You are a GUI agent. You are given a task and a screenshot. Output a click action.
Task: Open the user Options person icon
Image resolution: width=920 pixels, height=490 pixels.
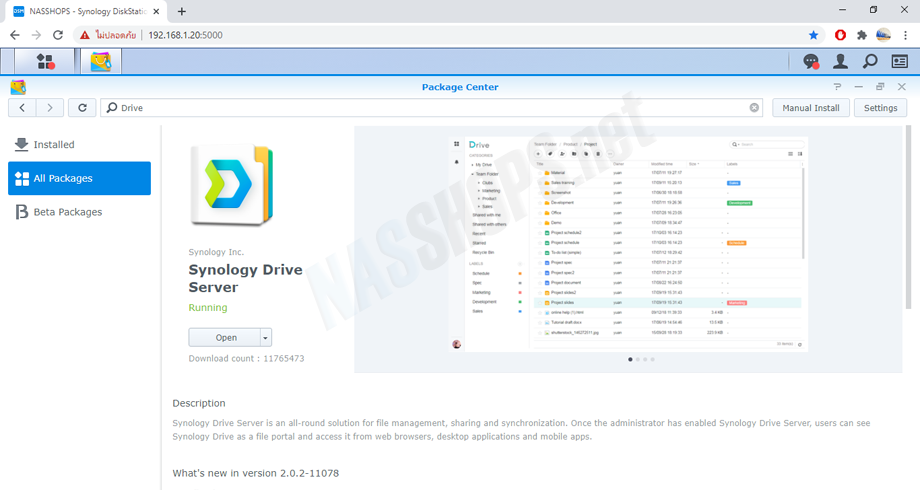click(840, 61)
